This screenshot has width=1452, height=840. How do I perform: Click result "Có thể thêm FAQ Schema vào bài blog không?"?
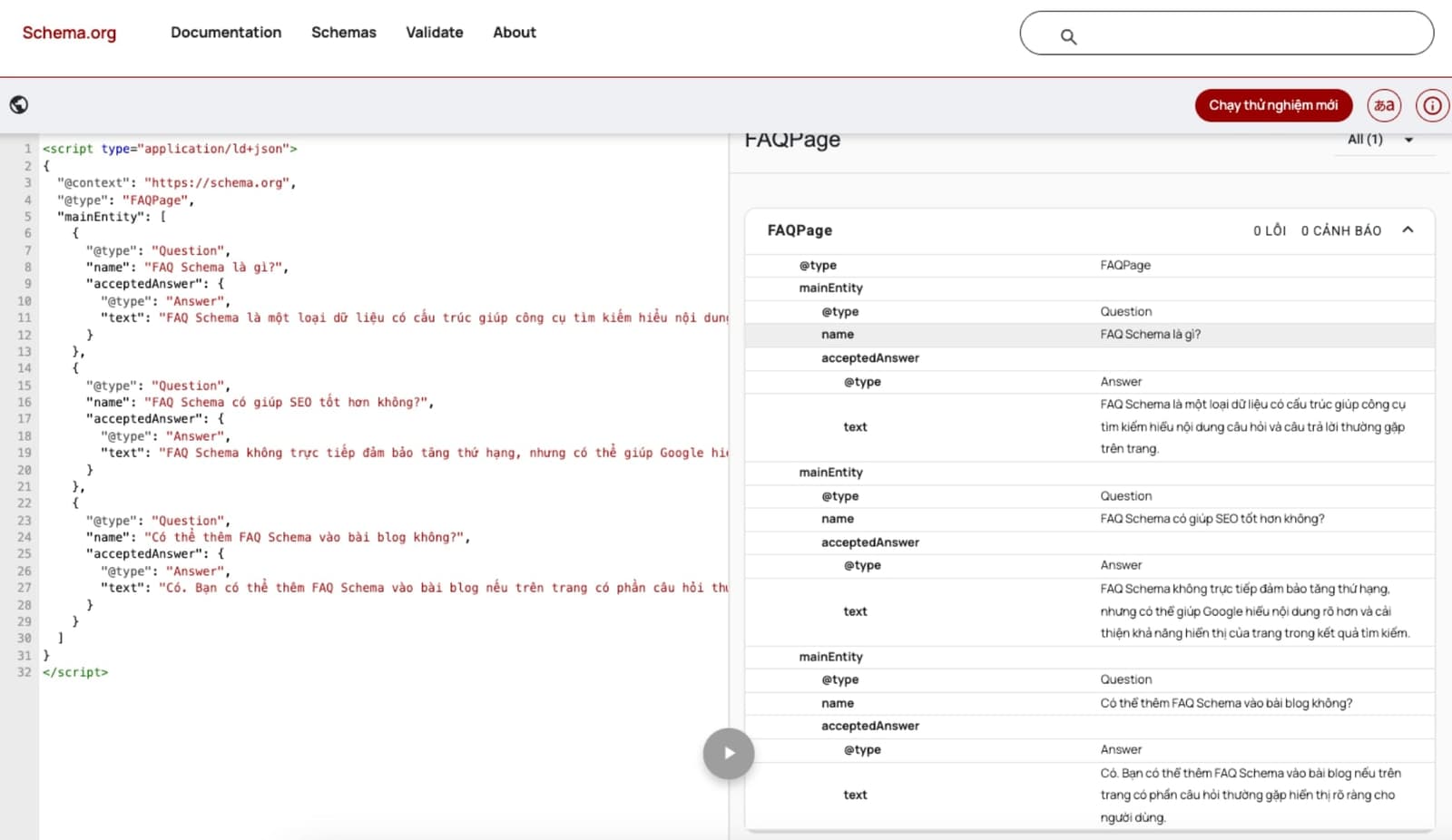(1226, 703)
